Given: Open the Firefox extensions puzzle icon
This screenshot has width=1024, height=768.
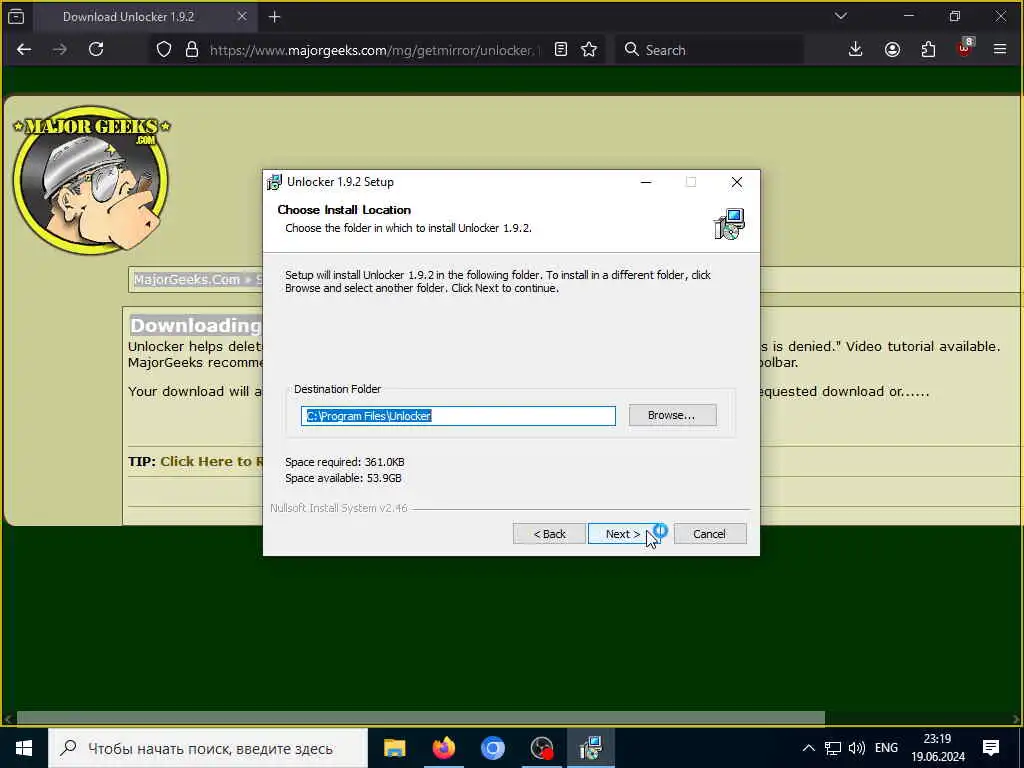Looking at the screenshot, I should (x=928, y=50).
